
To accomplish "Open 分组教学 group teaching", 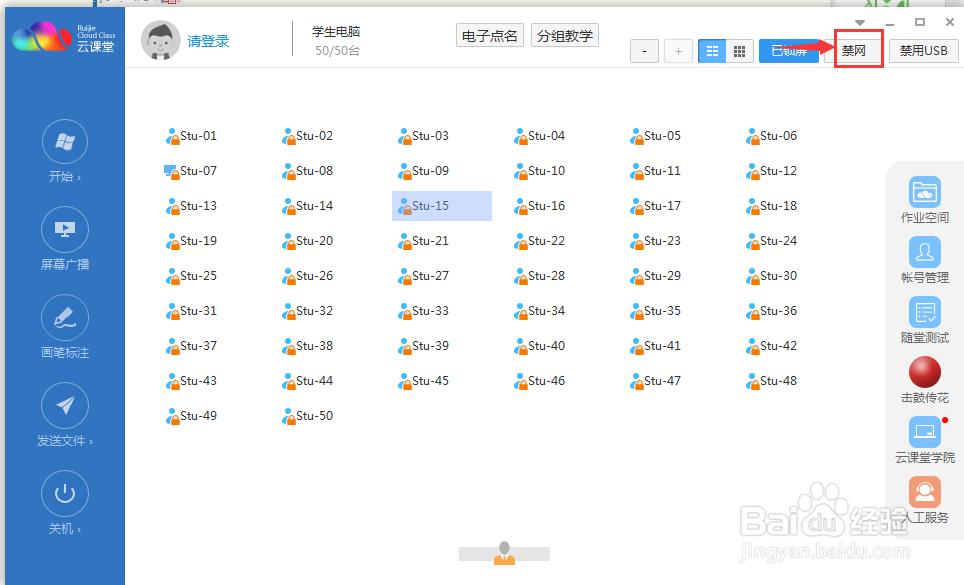I will pyautogui.click(x=564, y=36).
